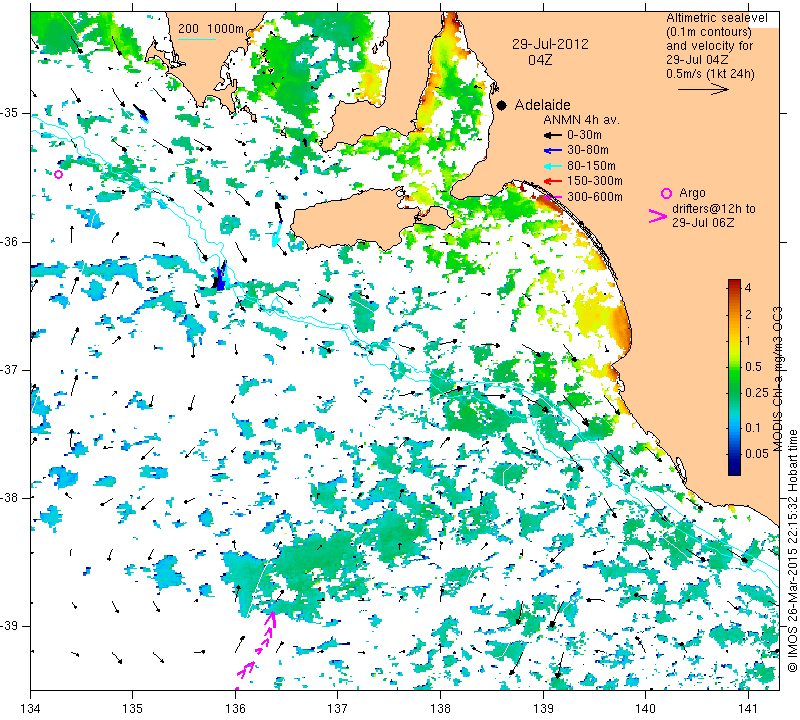Click the magenta drifter track near 136 longitude
This screenshot has width=800, height=720.
257,650
